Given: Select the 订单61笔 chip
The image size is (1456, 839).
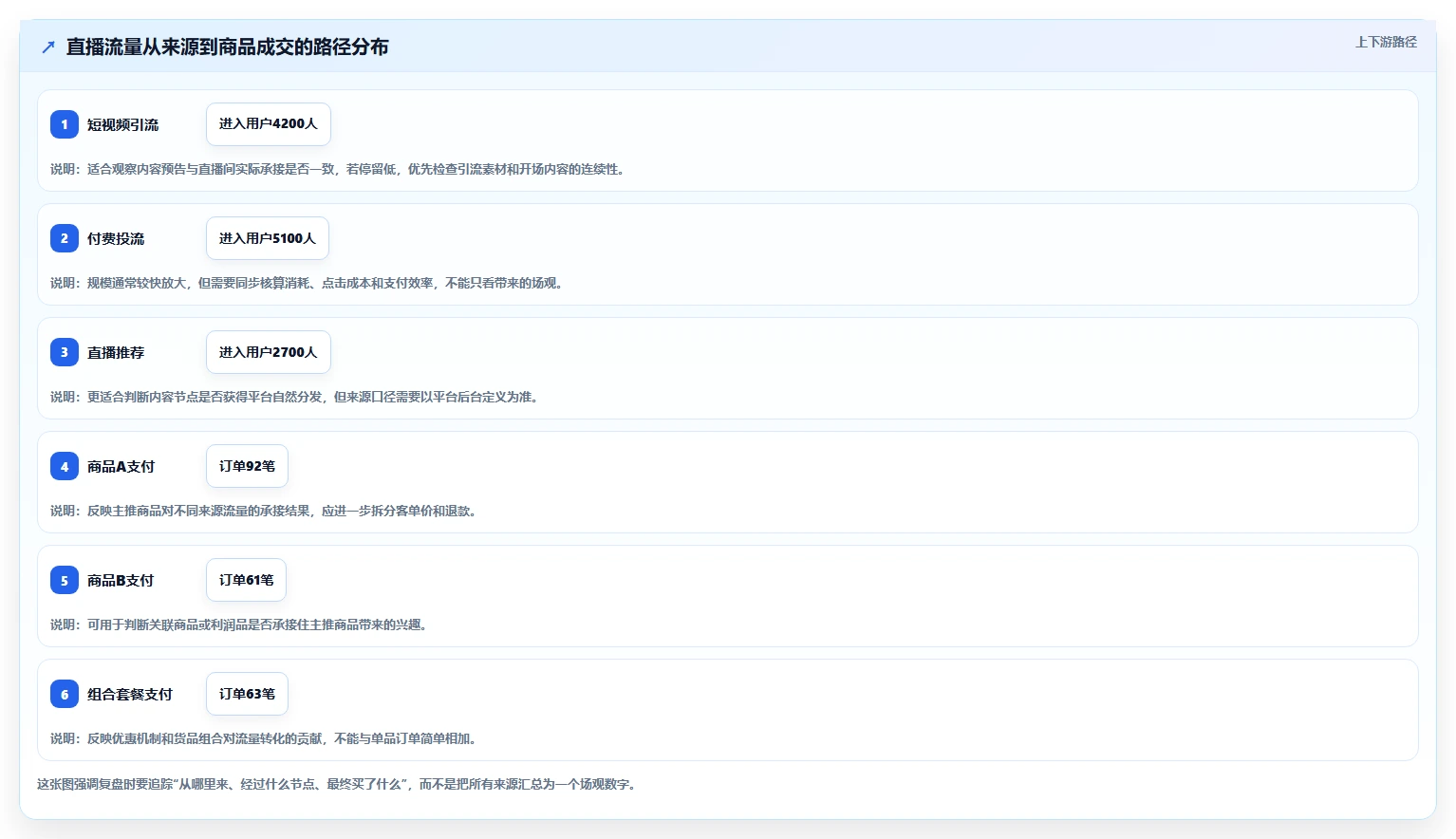Looking at the screenshot, I should click(x=246, y=580).
